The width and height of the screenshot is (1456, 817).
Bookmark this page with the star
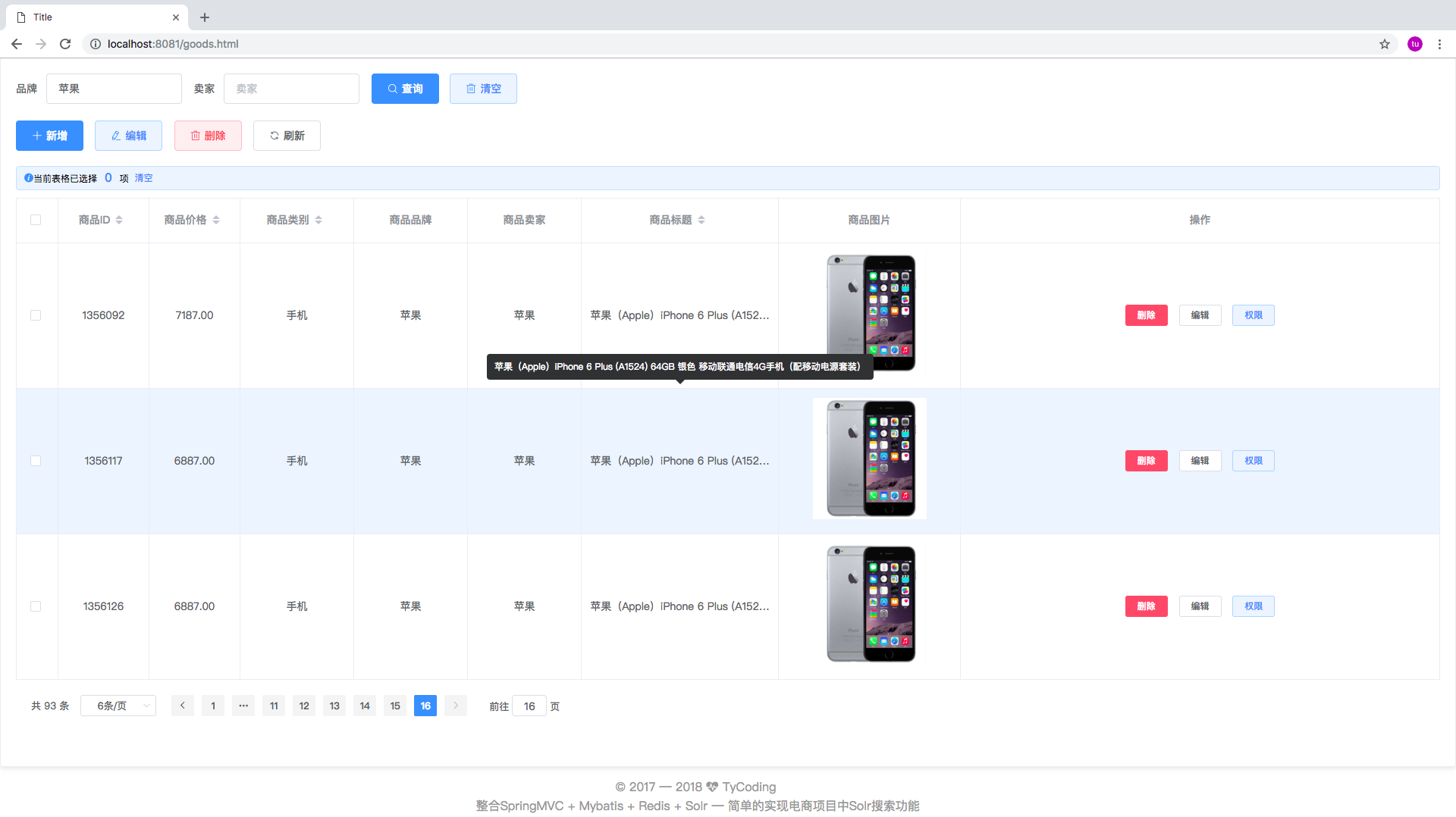pos(1385,44)
